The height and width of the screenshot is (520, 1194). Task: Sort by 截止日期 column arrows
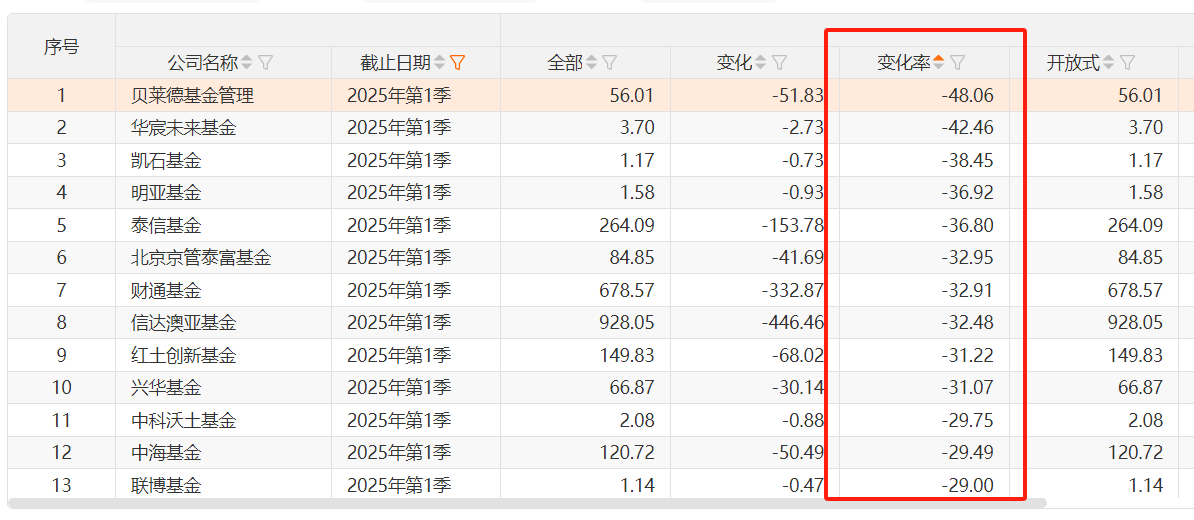click(x=439, y=63)
